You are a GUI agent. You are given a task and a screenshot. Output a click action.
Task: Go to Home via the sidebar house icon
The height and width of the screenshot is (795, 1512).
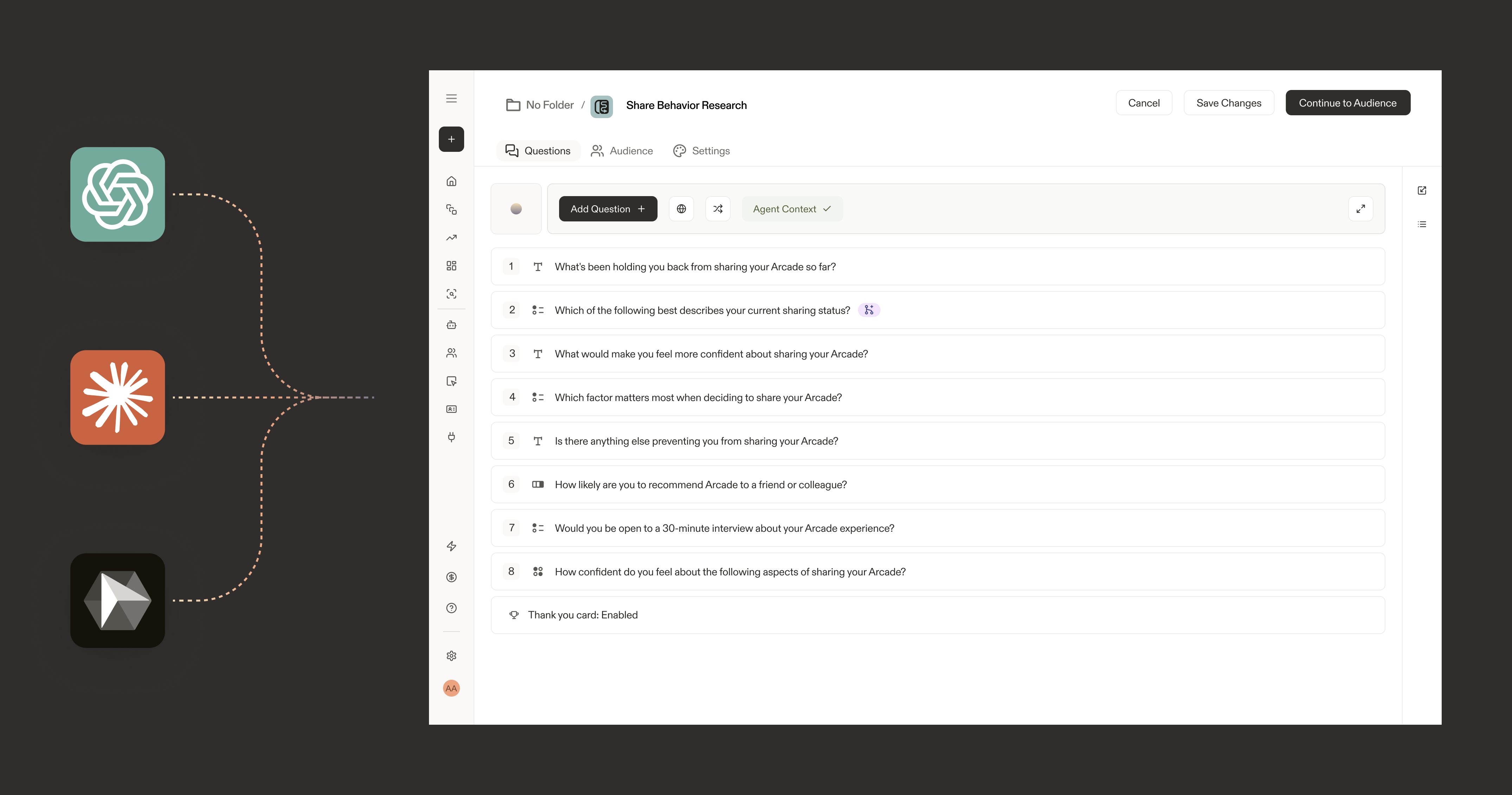[451, 181]
